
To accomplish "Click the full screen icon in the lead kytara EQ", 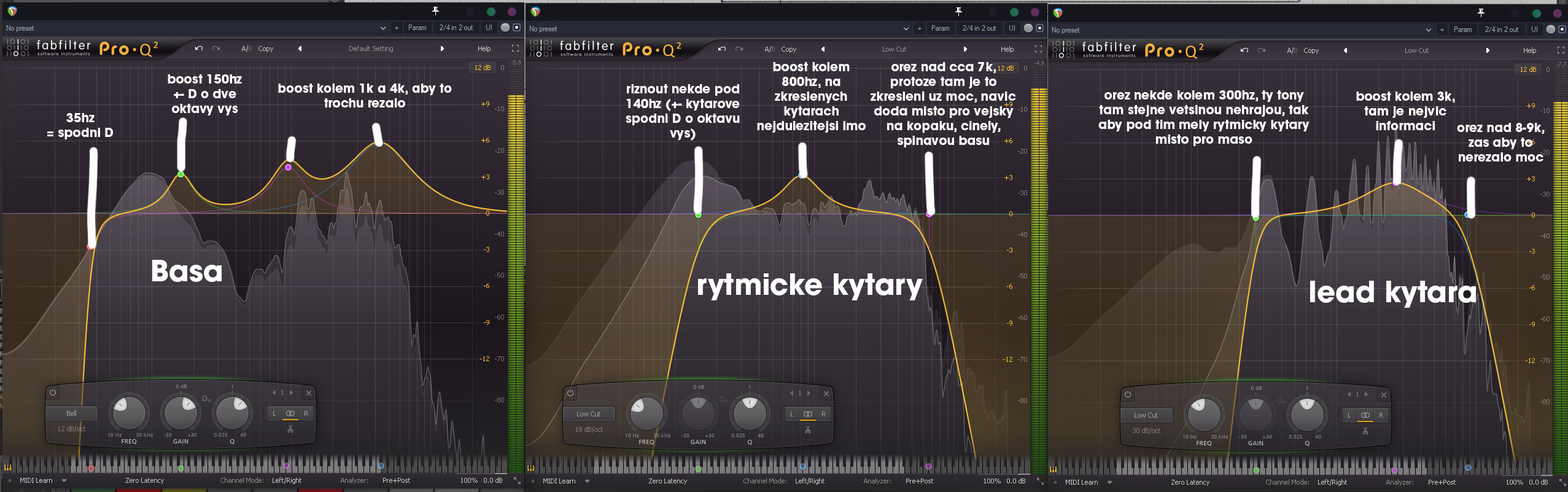I will point(1561,50).
